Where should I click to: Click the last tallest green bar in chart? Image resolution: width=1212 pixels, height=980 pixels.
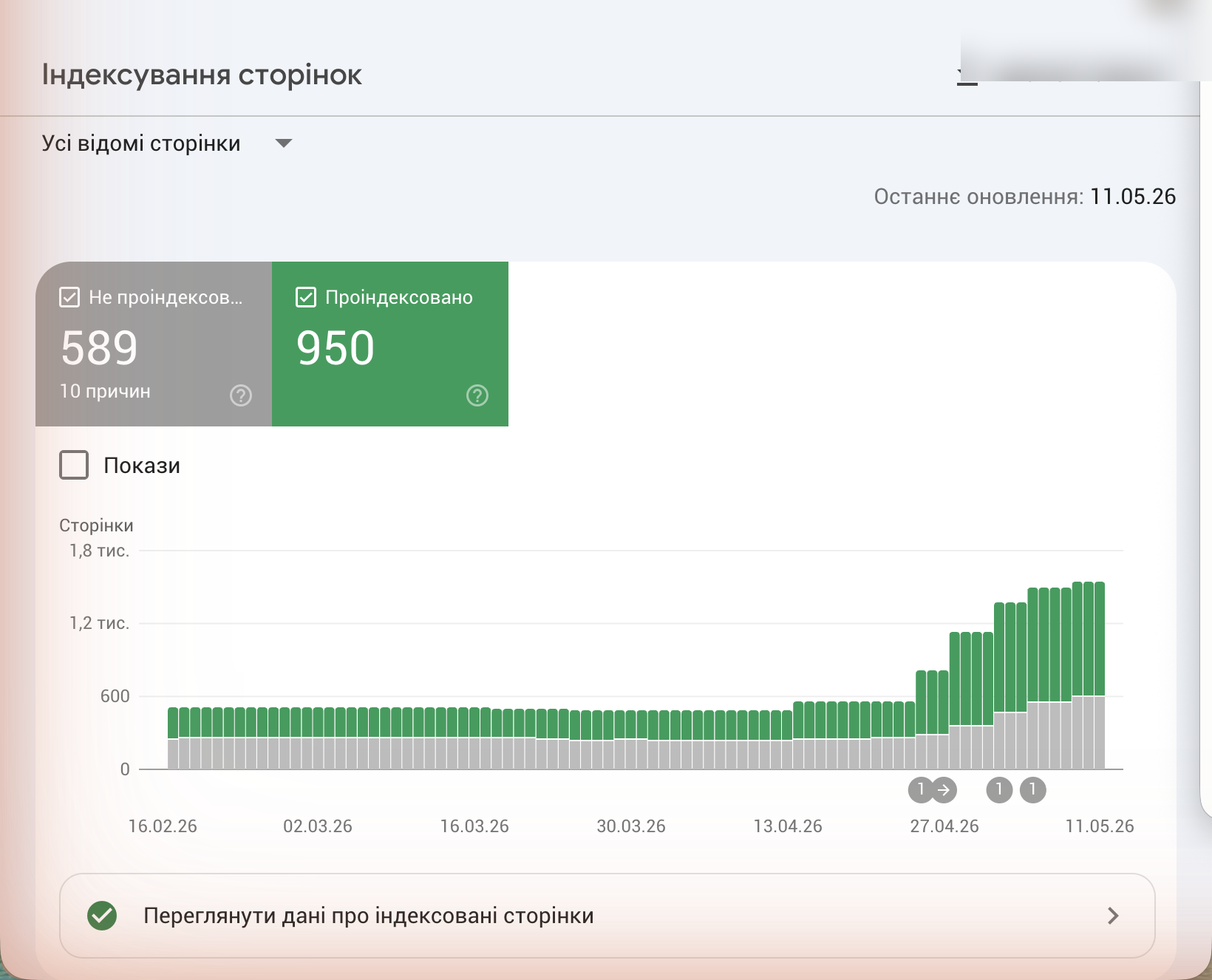pyautogui.click(x=1100, y=639)
